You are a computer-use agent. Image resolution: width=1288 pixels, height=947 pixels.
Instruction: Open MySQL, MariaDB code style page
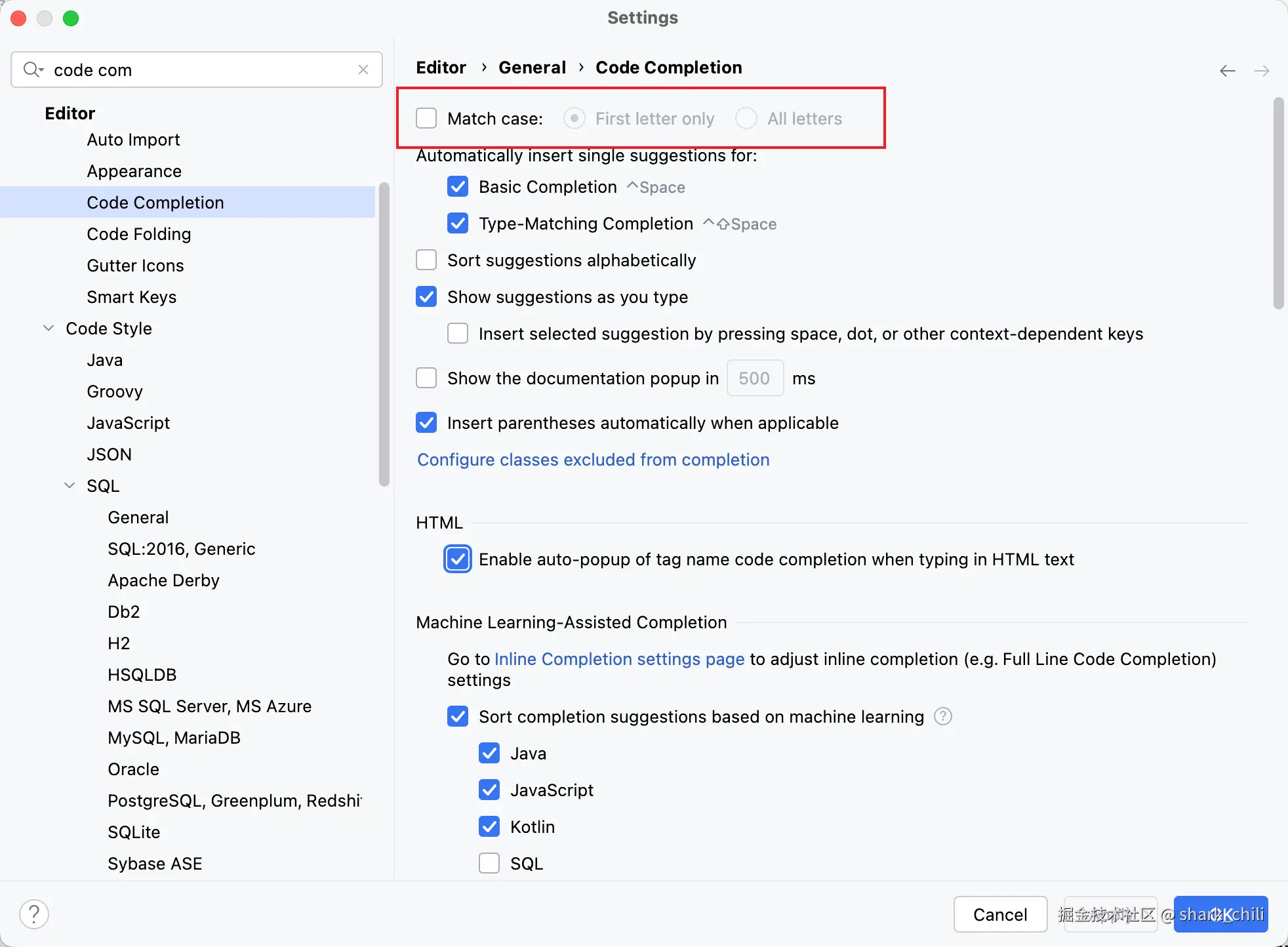tap(174, 738)
